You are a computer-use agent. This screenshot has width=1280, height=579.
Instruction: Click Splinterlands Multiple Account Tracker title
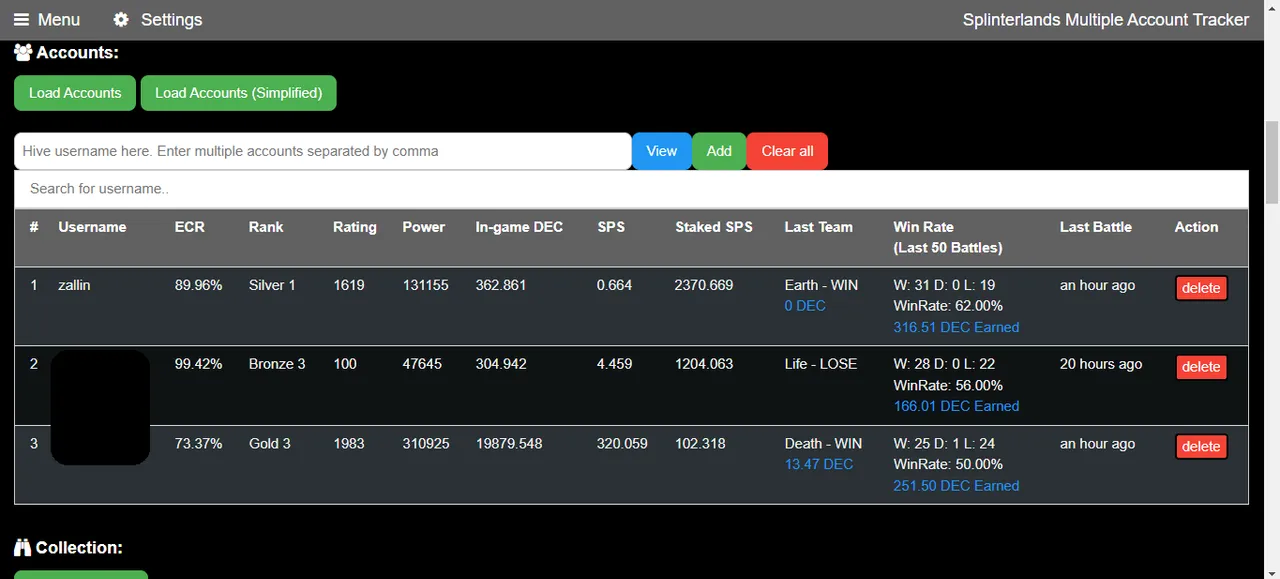pyautogui.click(x=1106, y=20)
